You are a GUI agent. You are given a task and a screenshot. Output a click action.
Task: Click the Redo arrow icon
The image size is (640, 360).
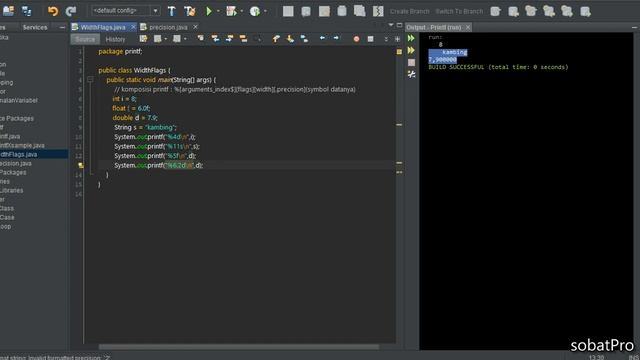(x=71, y=11)
